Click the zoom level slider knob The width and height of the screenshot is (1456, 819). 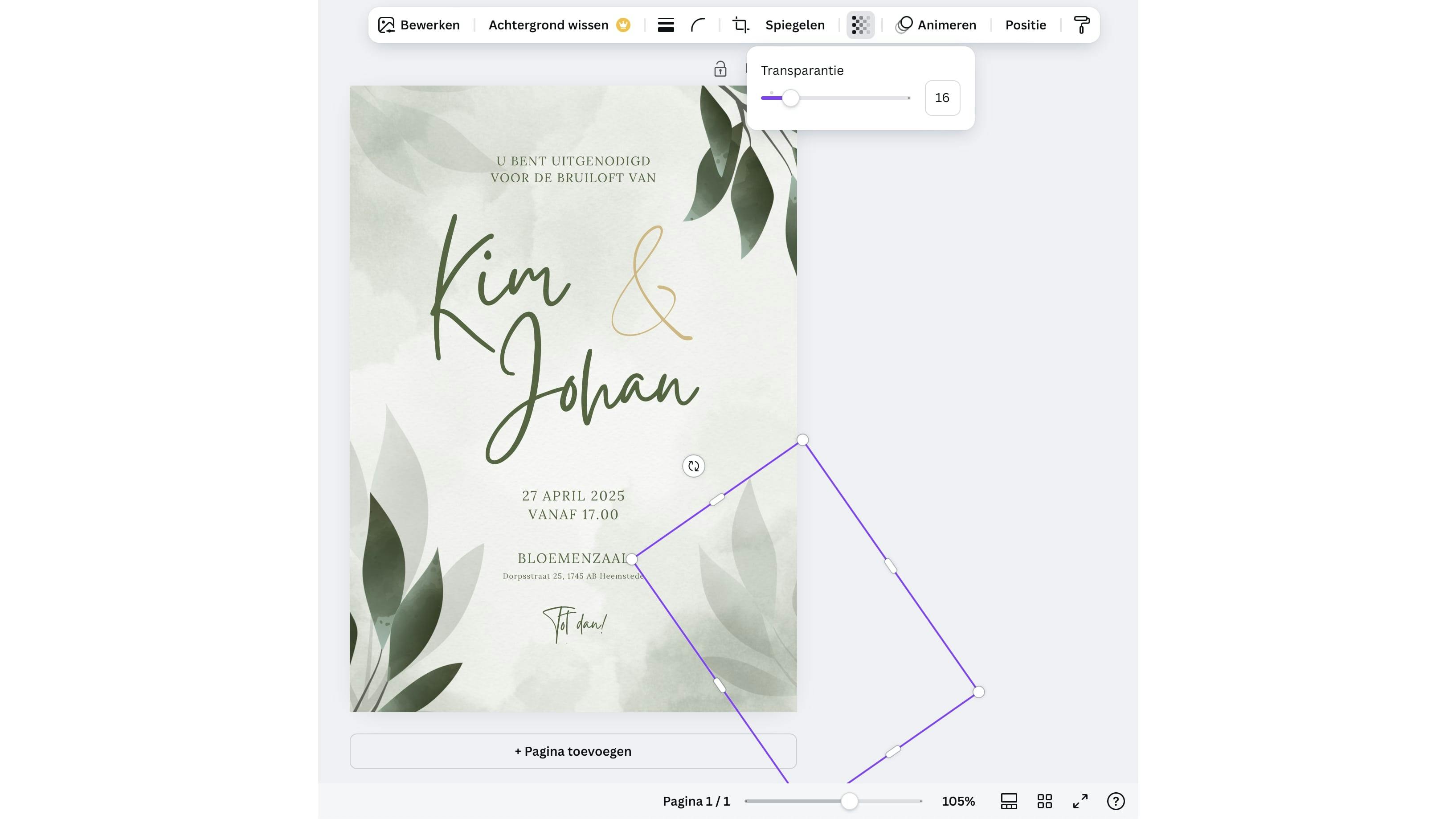click(x=849, y=801)
